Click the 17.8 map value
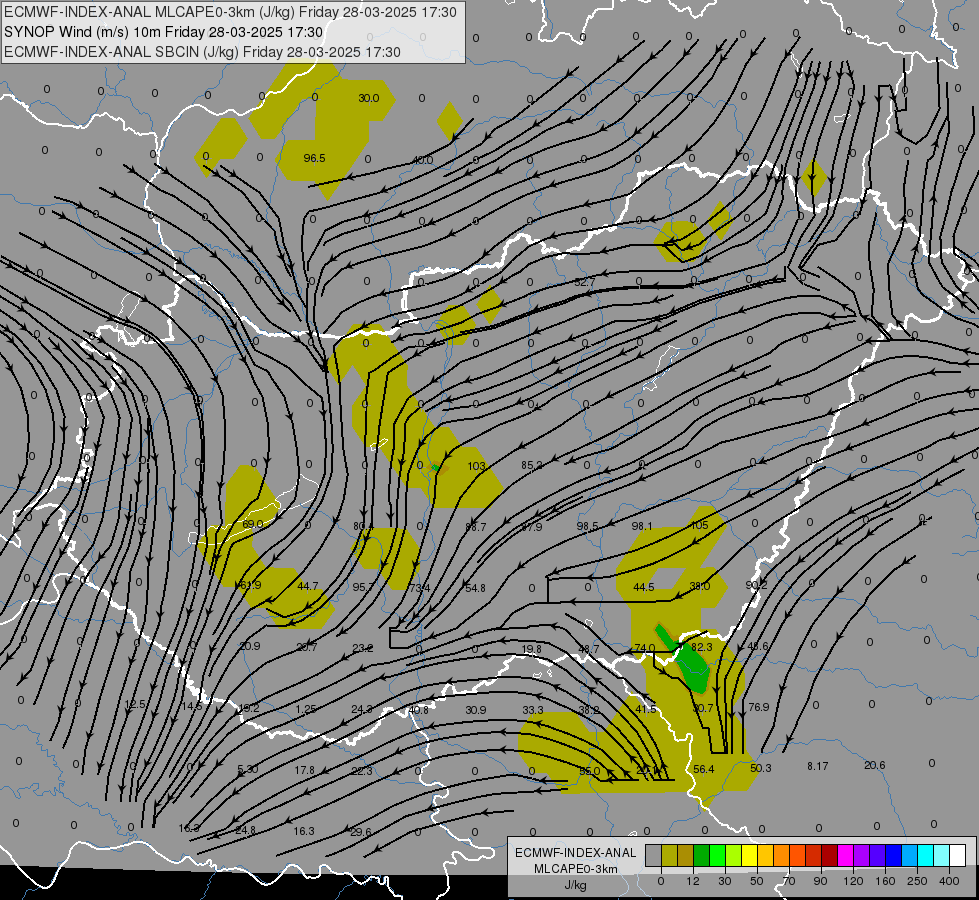 pos(305,771)
